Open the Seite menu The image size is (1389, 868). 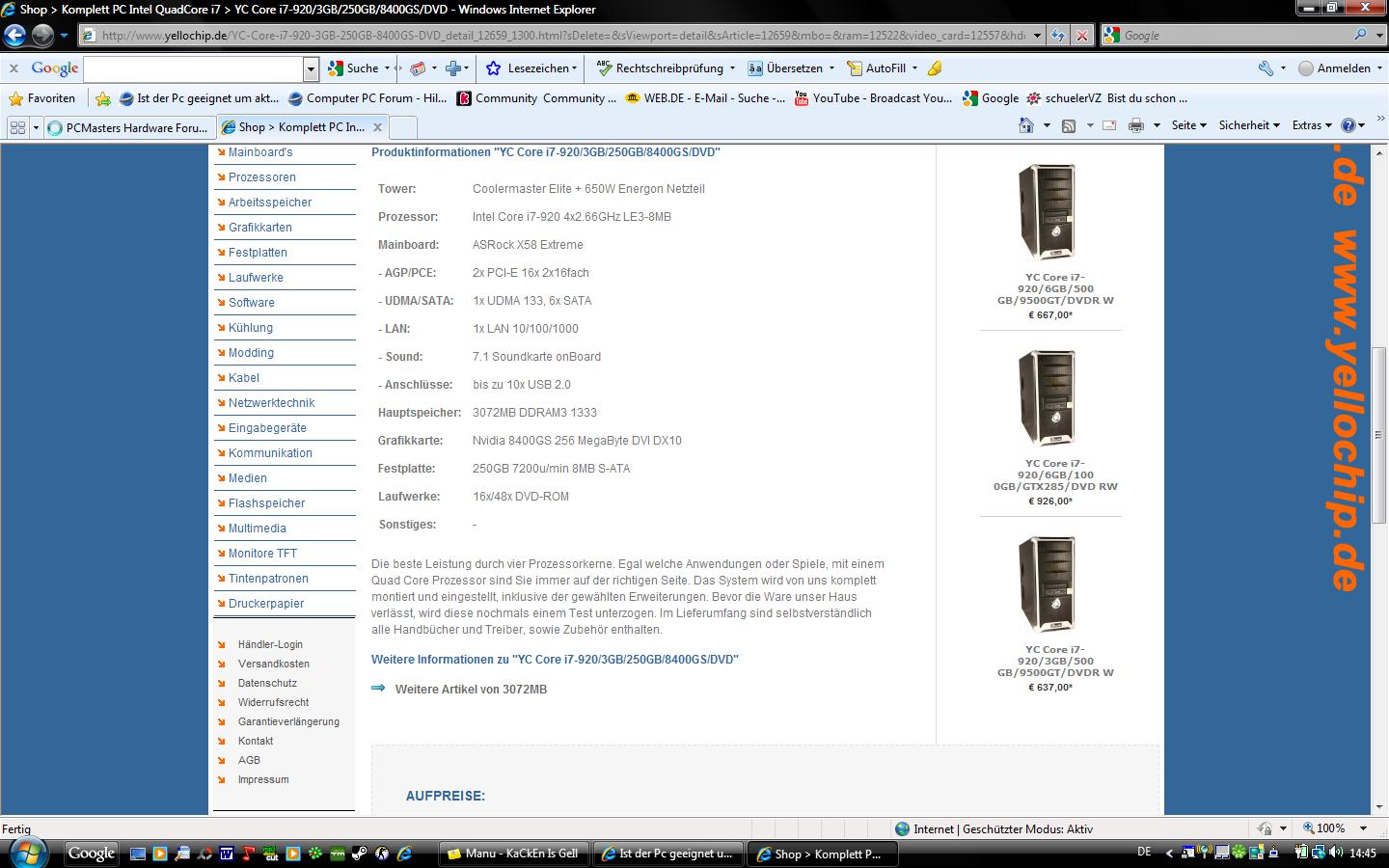(1188, 125)
